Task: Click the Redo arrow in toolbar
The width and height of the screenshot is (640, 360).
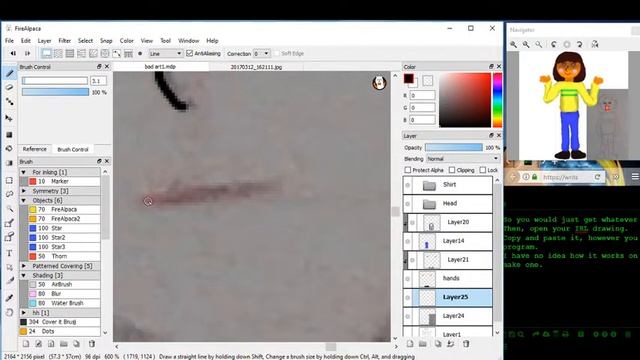Action: coord(27,53)
